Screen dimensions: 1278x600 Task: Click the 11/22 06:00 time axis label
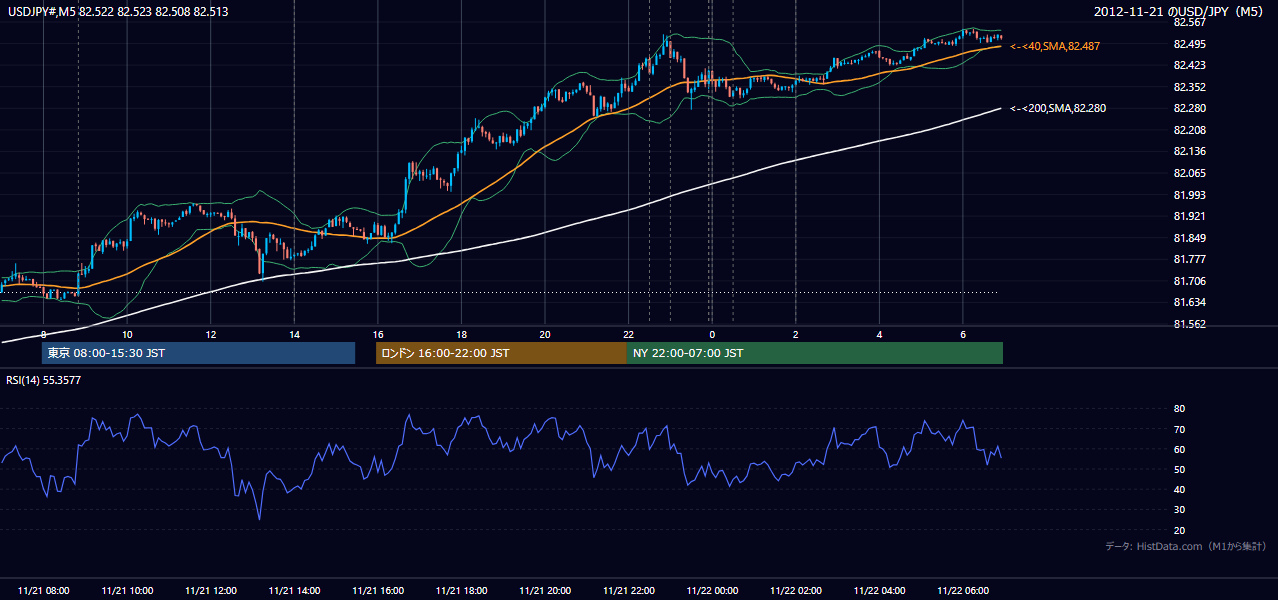pyautogui.click(x=963, y=591)
